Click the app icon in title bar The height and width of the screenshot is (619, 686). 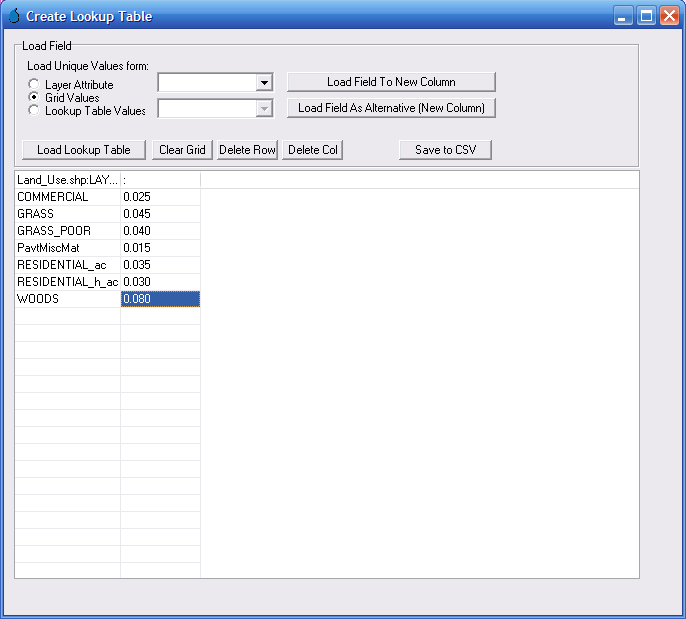13,16
